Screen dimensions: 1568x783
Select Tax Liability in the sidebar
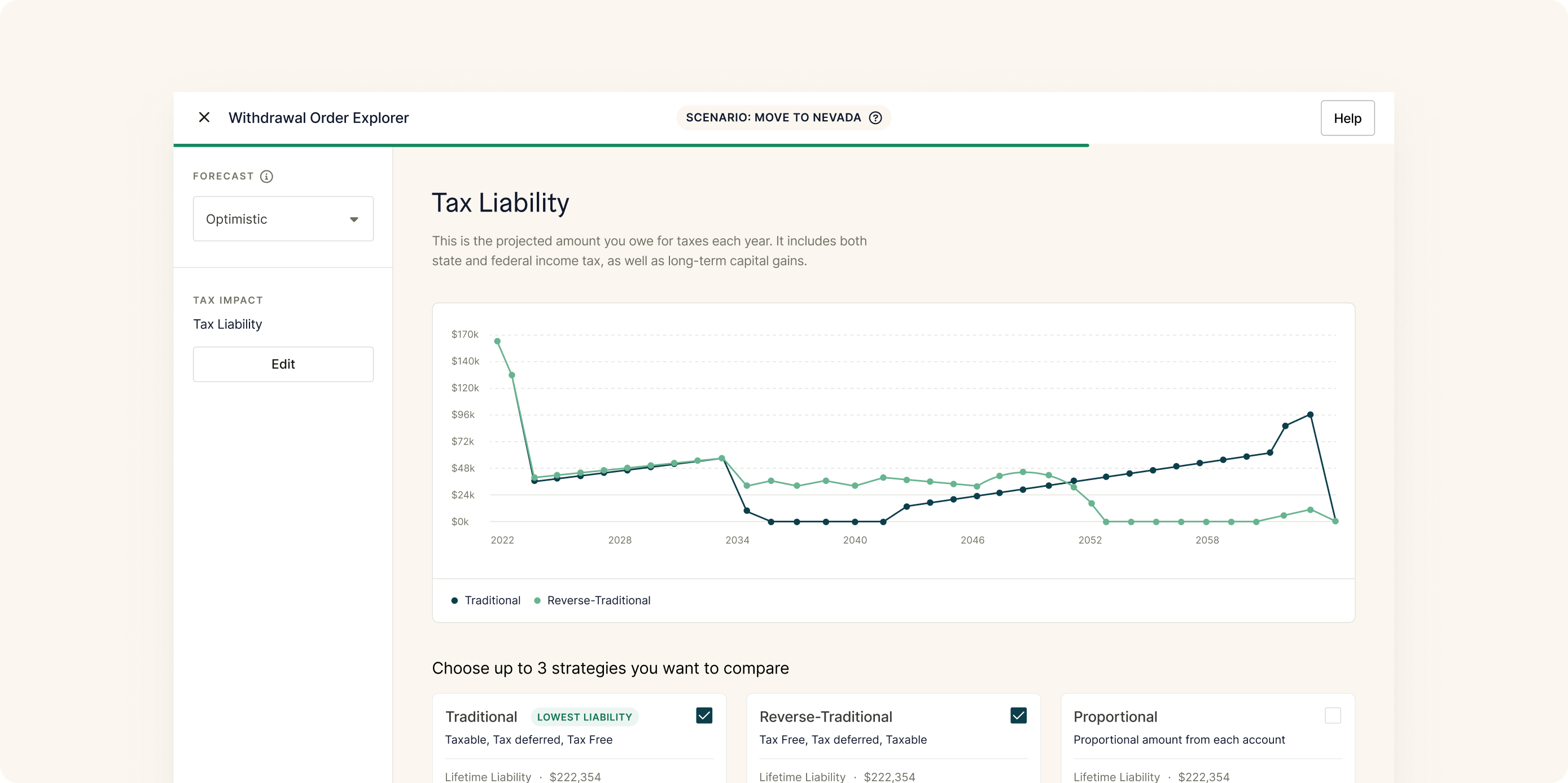227,324
